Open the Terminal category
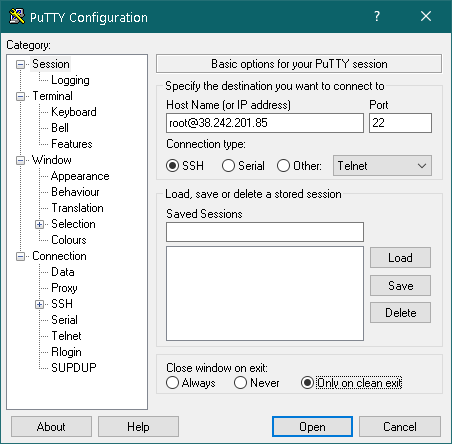Viewport: 452px width, 444px height. click(x=52, y=96)
